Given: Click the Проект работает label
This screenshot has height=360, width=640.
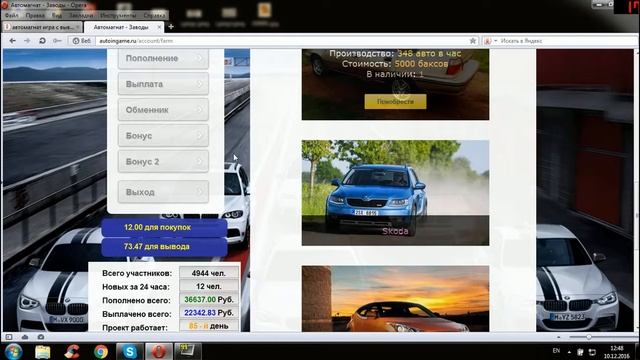Looking at the screenshot, I should [135, 327].
